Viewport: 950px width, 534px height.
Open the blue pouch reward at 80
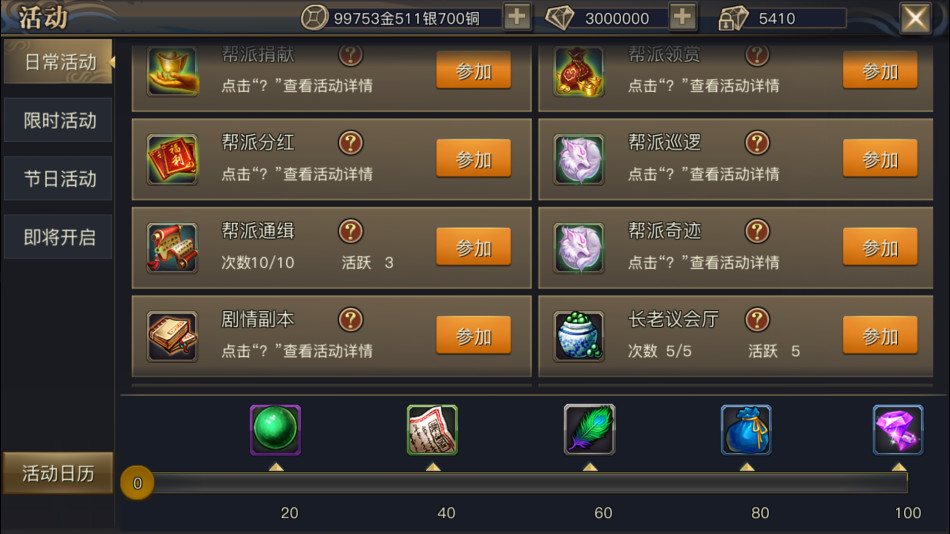(x=746, y=430)
